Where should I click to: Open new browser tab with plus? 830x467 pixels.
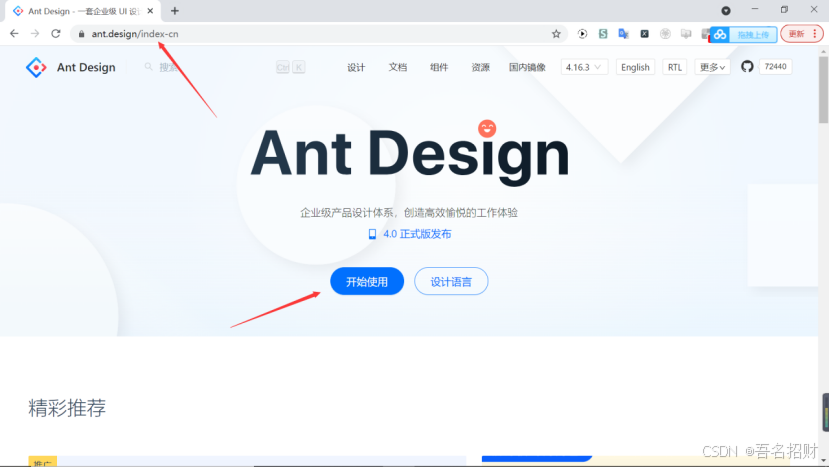[x=175, y=11]
